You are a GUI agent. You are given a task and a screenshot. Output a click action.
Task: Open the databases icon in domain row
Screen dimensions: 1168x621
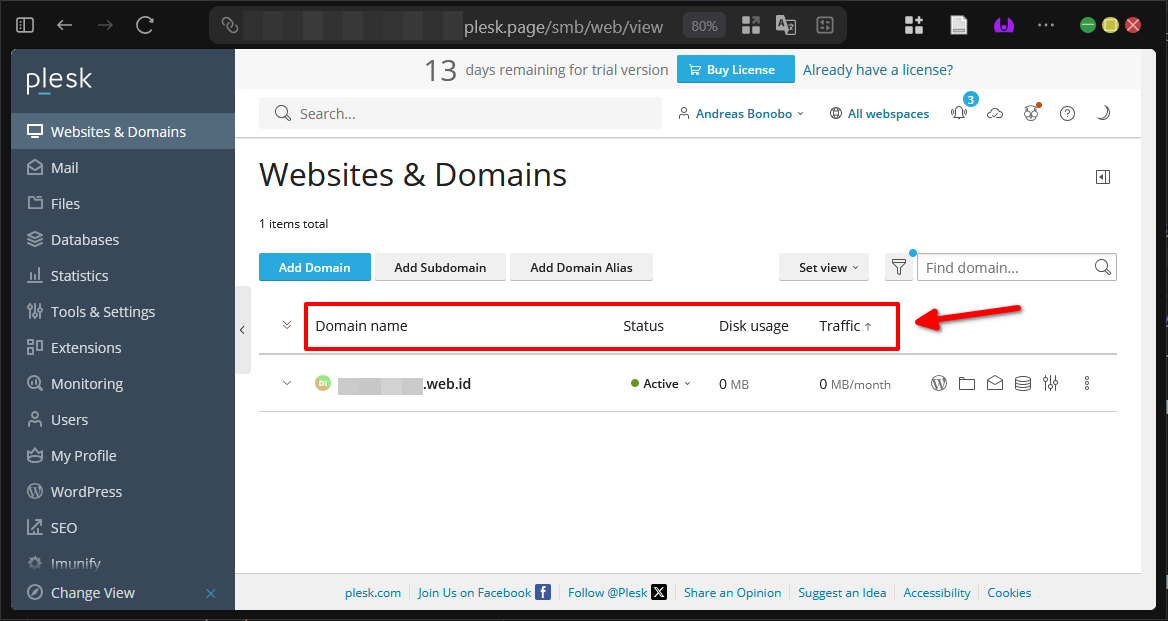pos(1022,383)
